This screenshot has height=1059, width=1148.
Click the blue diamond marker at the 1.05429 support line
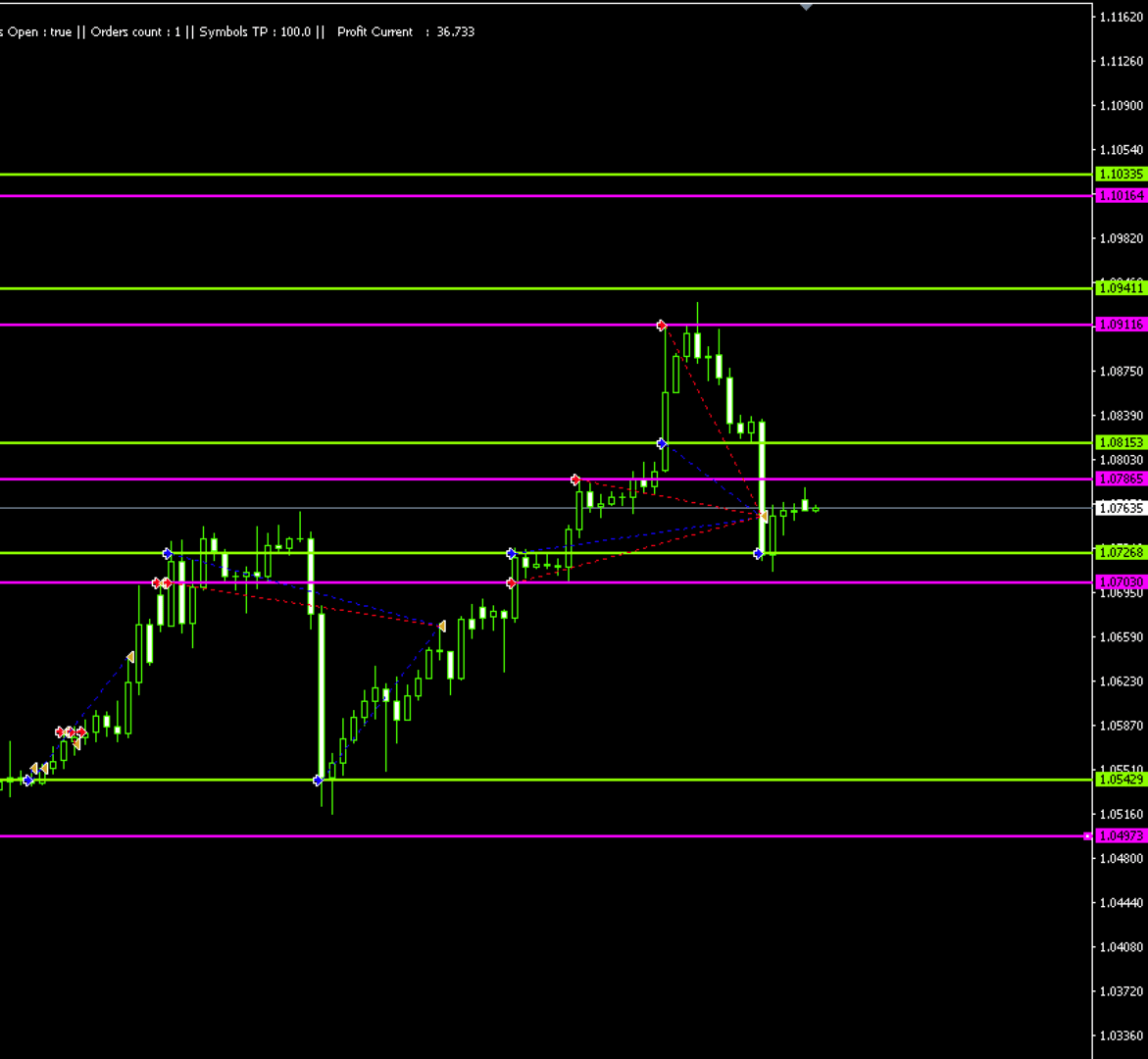318,780
